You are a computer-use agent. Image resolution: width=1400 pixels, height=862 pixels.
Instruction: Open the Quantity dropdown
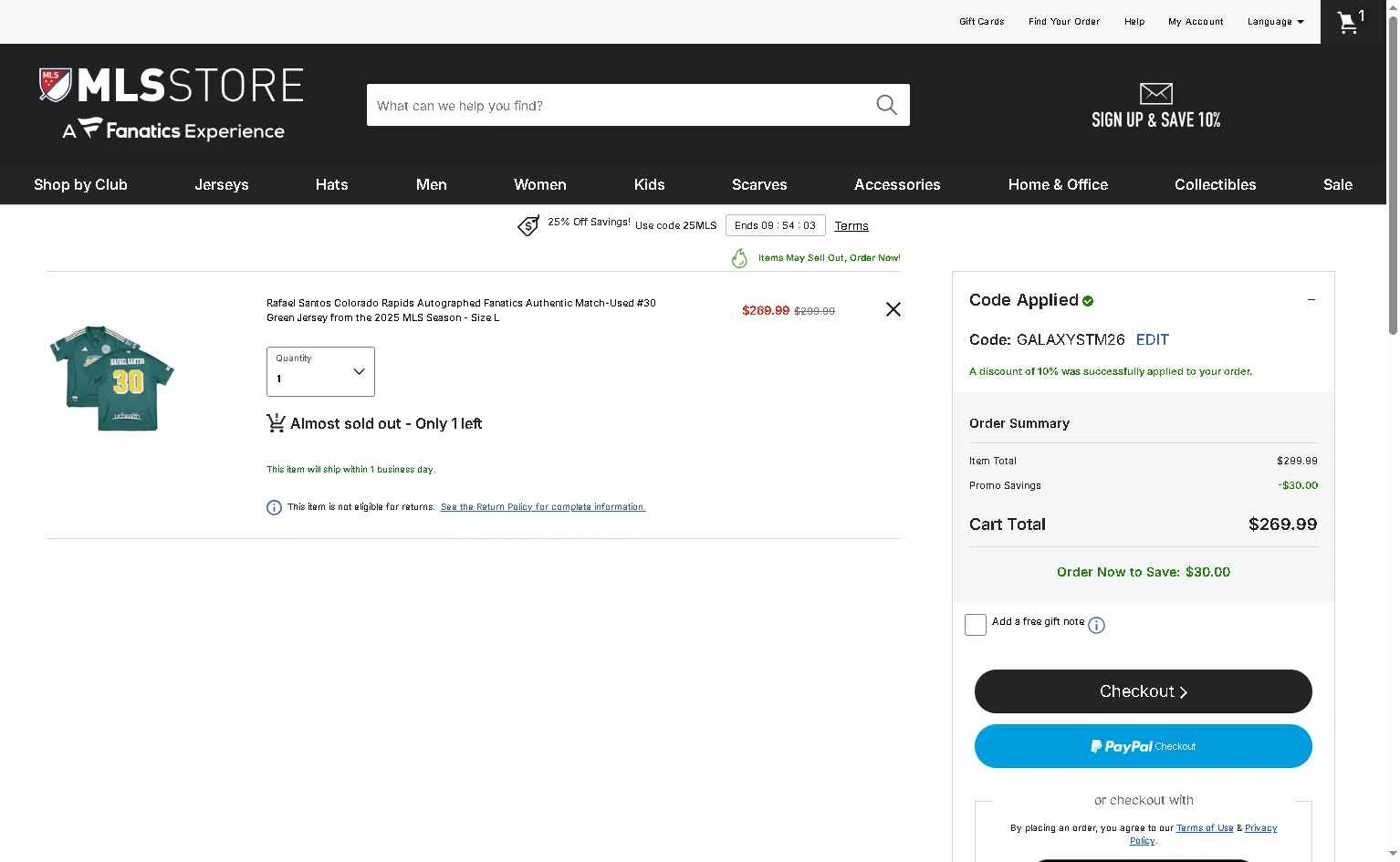coord(320,371)
